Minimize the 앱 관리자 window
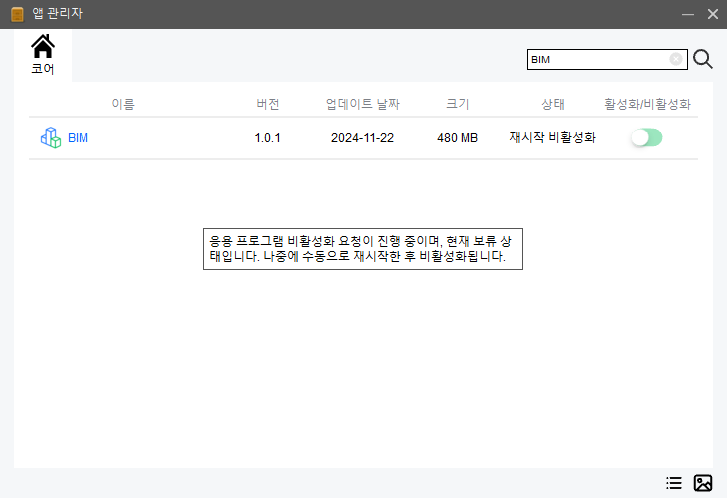Screen dimensions: 727x498 [688, 14]
